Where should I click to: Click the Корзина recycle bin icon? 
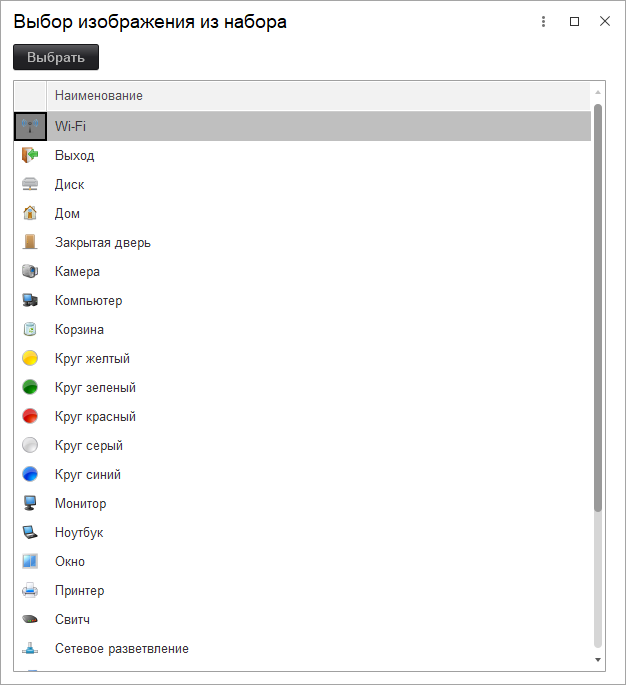[x=30, y=329]
